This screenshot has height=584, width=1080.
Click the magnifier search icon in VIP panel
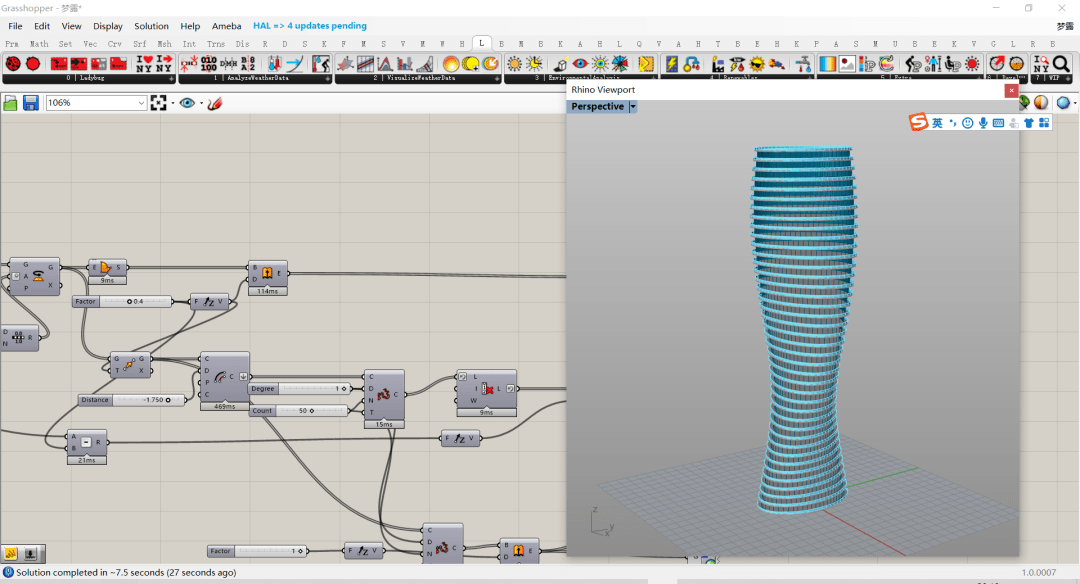pyautogui.click(x=1061, y=63)
